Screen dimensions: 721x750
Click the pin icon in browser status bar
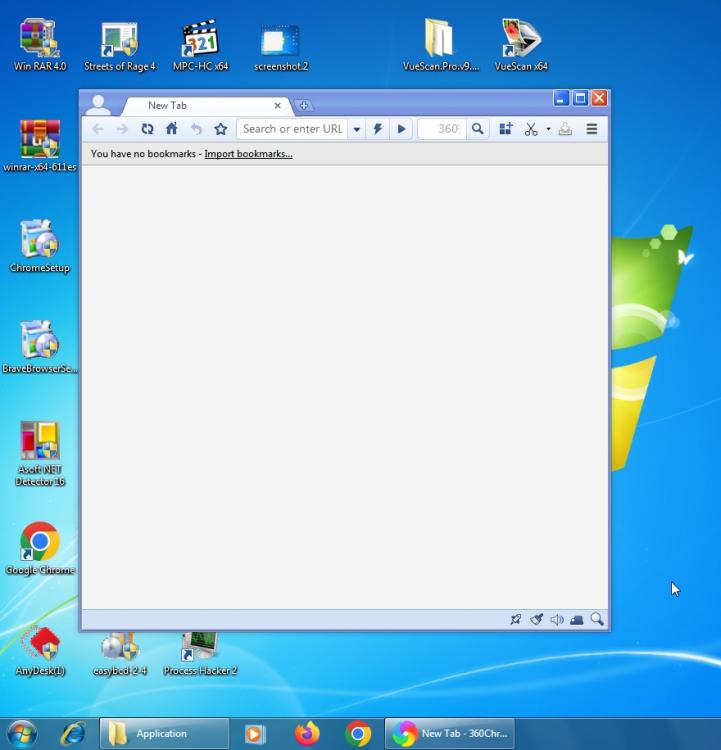click(x=516, y=620)
